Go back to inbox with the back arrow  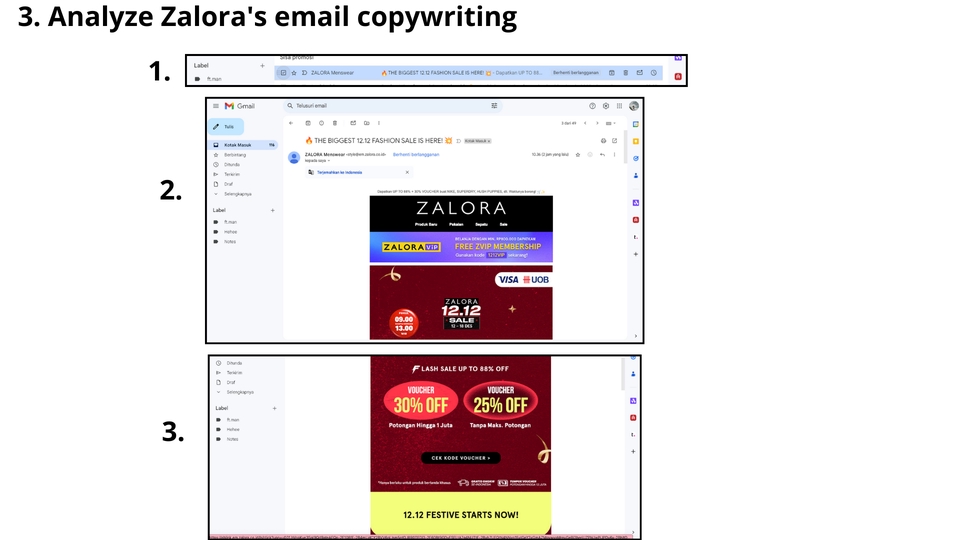(291, 123)
